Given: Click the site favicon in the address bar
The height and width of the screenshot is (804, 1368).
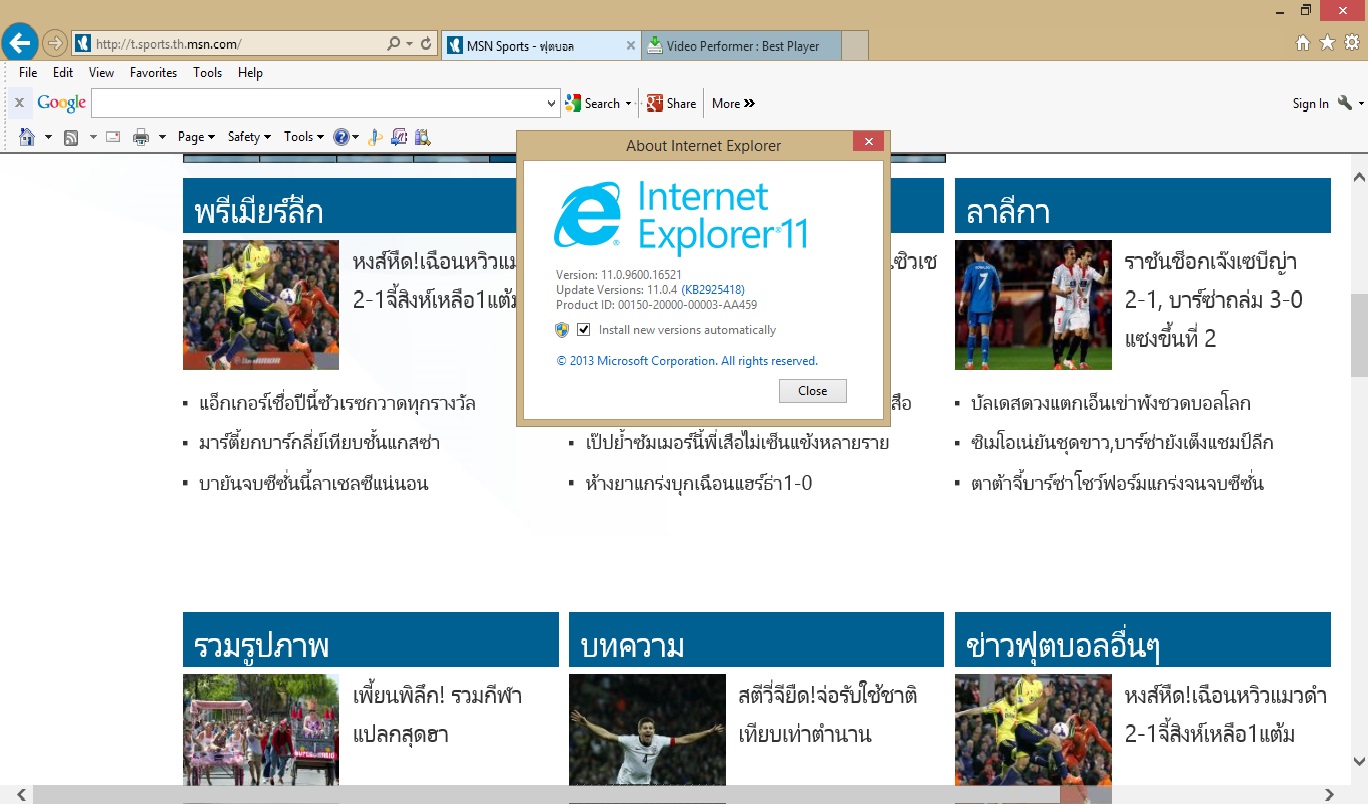Looking at the screenshot, I should [83, 44].
